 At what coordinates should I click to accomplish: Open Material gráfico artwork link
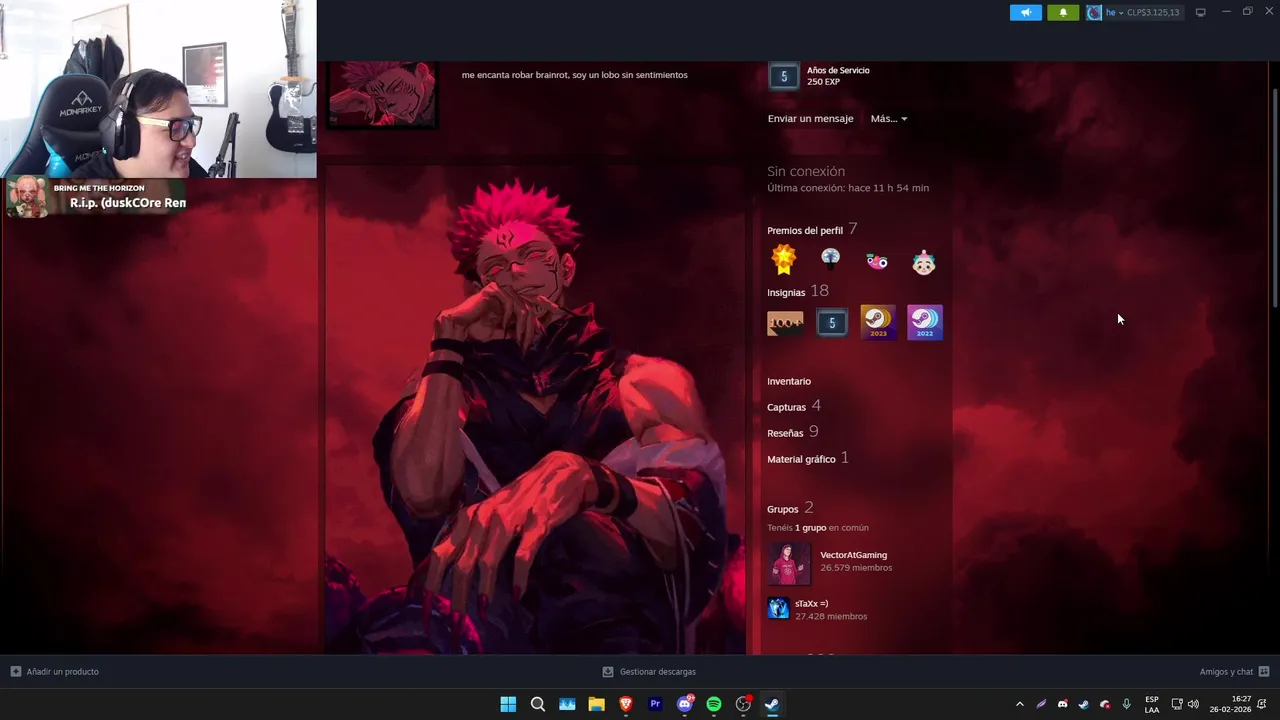(x=808, y=458)
